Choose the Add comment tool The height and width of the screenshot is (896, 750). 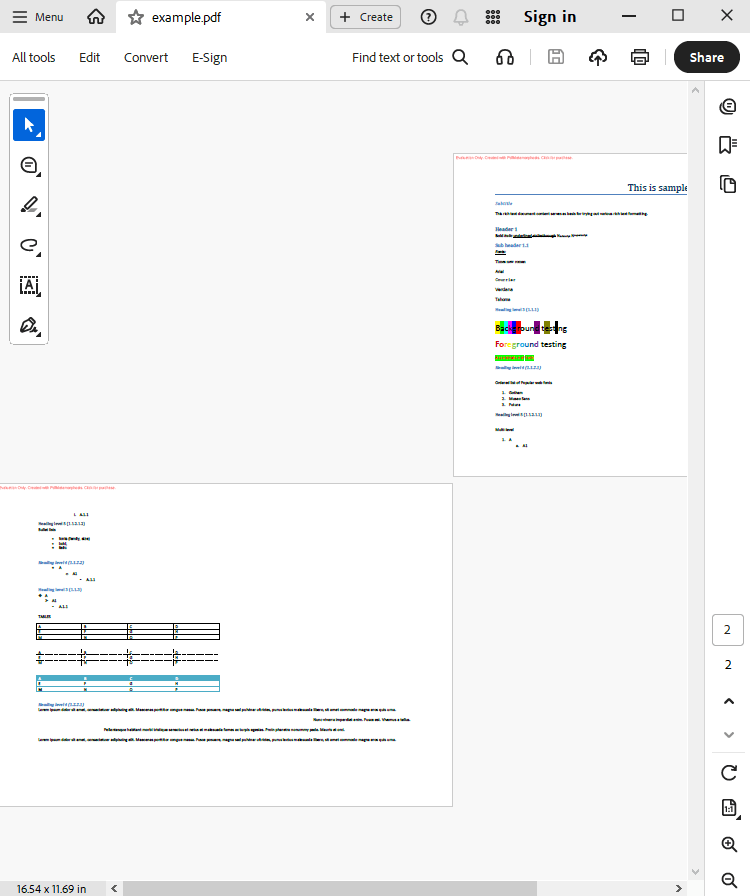pos(29,166)
